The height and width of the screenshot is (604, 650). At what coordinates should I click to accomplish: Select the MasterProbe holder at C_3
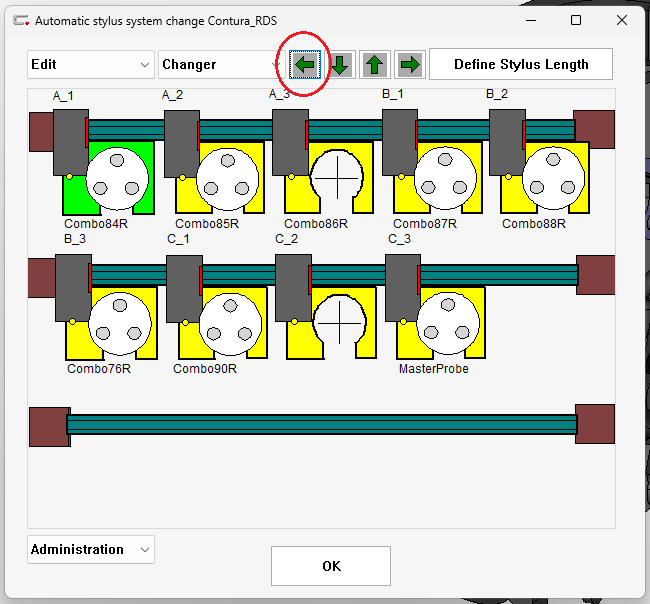point(441,323)
